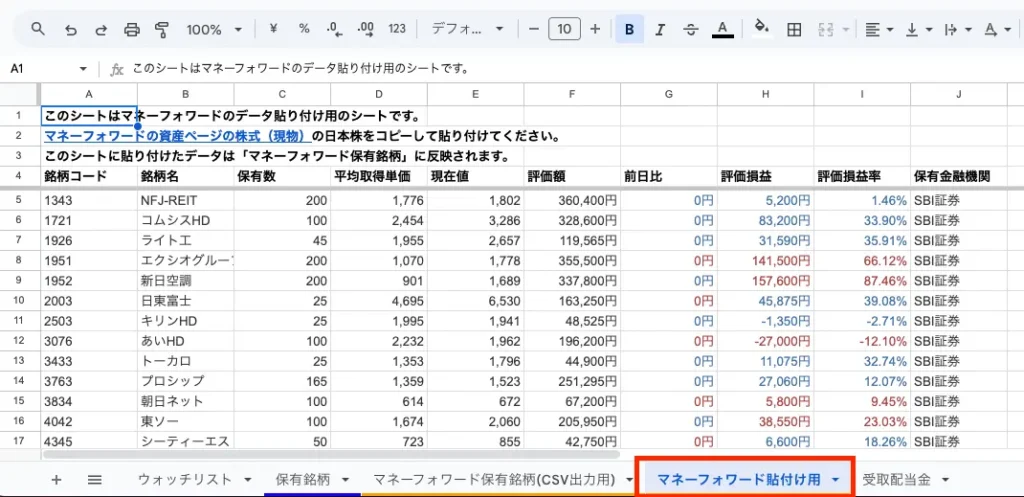Increase font size with plus button
Viewport: 1024px width, 497px height.
[x=595, y=29]
